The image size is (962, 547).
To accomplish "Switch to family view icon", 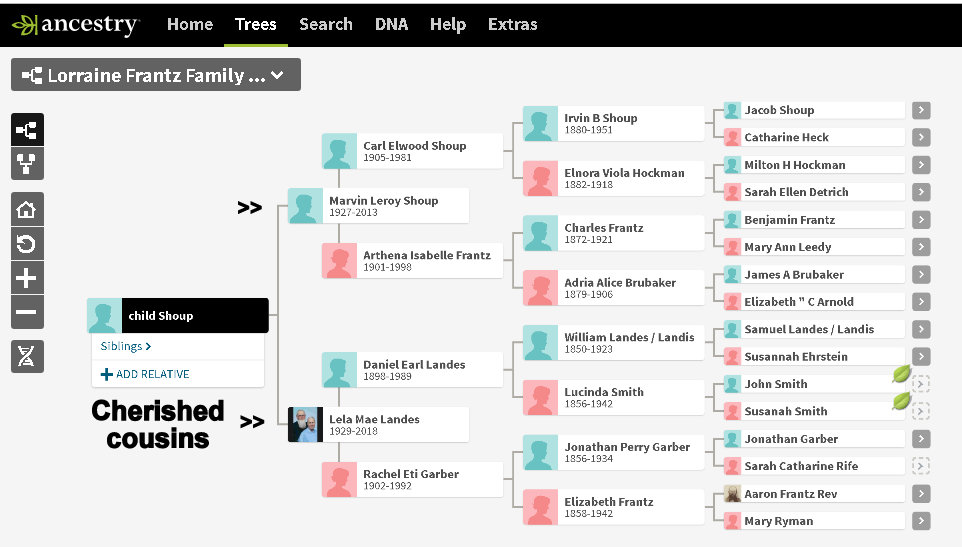I will coord(27,165).
